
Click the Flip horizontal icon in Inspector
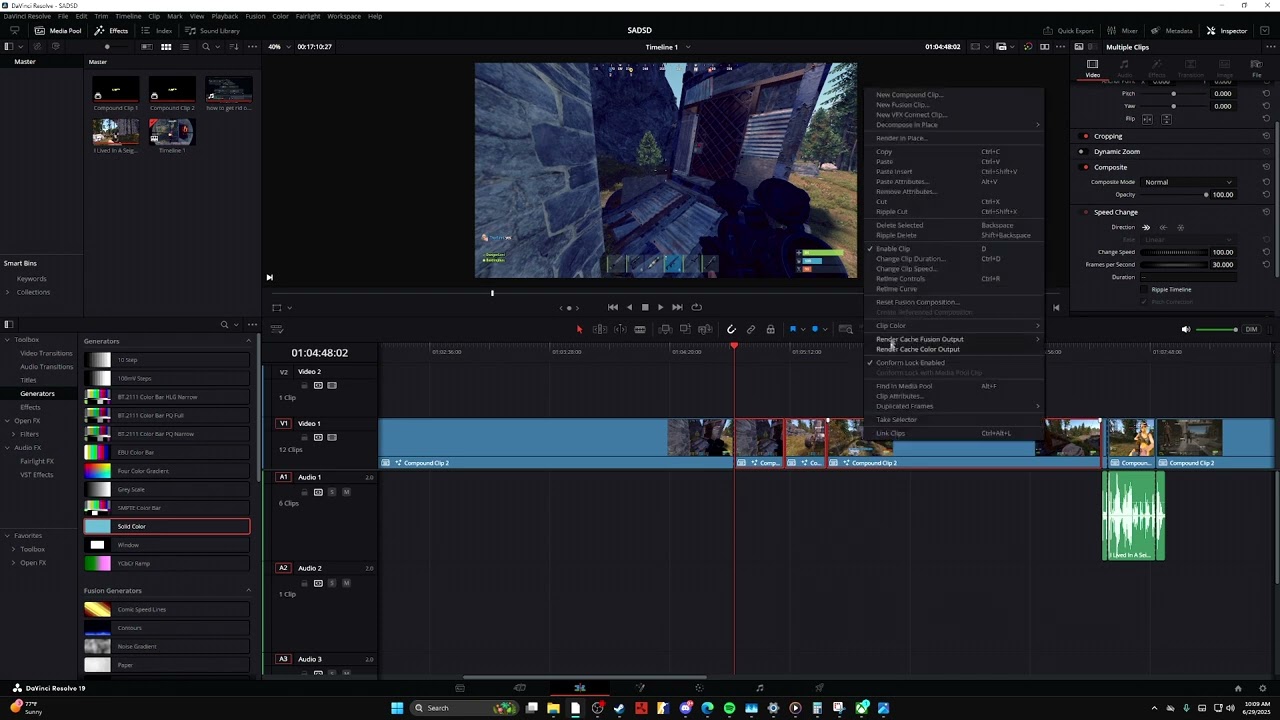[x=1148, y=119]
